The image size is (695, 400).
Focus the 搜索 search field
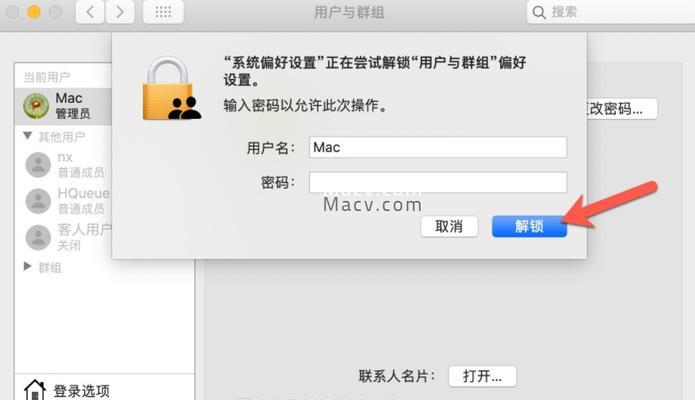pos(611,12)
